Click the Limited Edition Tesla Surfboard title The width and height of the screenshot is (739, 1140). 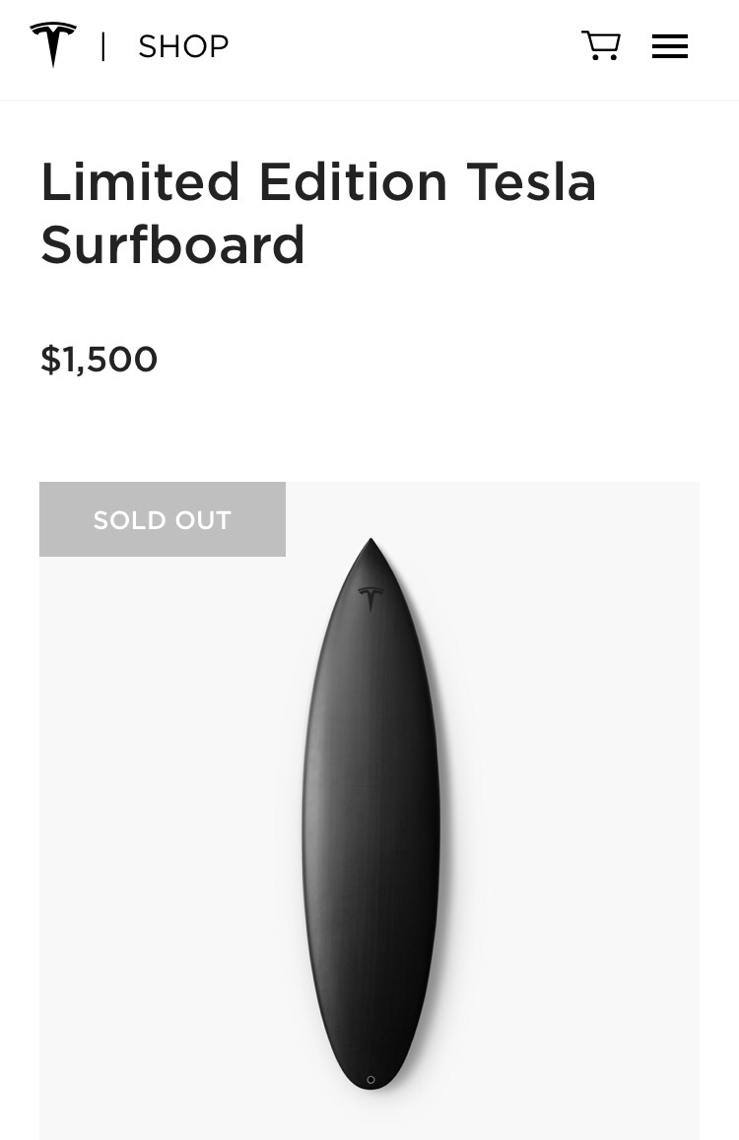[x=318, y=213]
